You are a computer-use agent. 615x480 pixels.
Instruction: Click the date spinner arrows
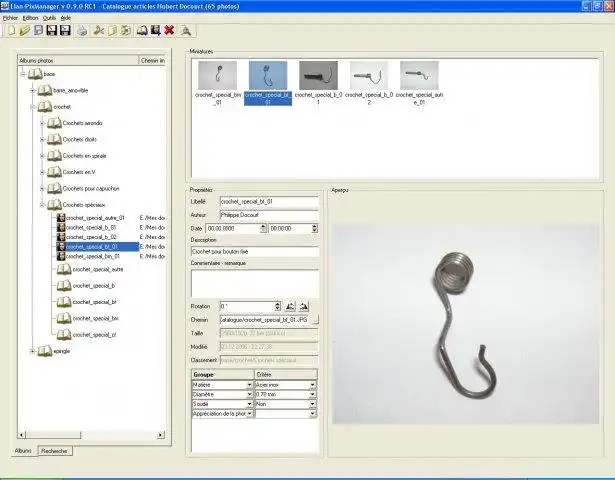click(x=264, y=228)
